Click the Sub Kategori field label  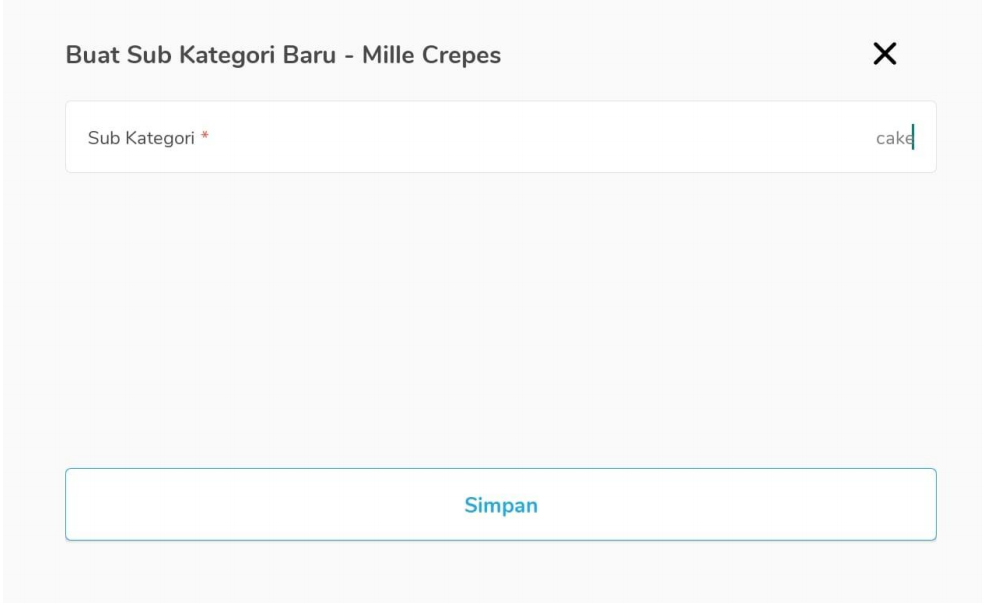pos(141,138)
